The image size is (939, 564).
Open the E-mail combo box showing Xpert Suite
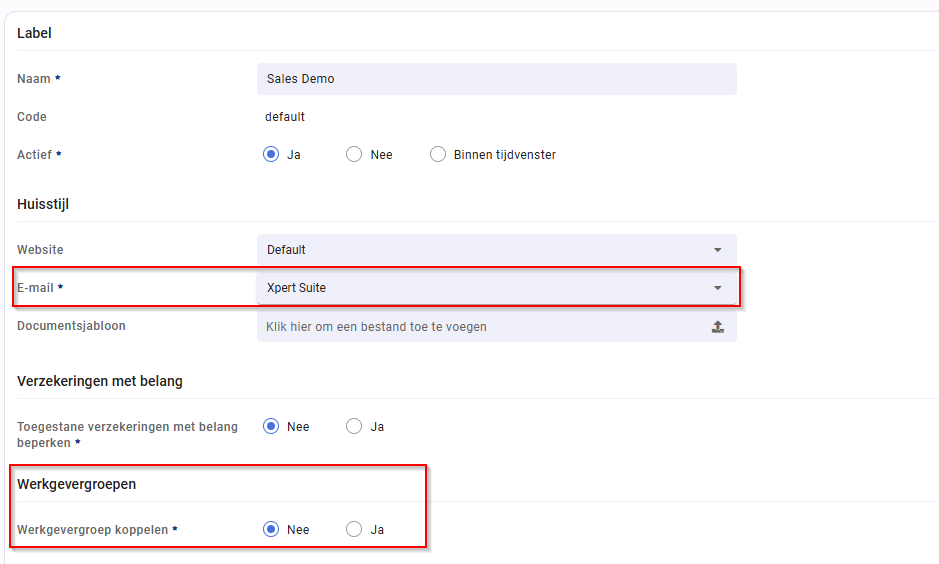pyautogui.click(x=496, y=288)
